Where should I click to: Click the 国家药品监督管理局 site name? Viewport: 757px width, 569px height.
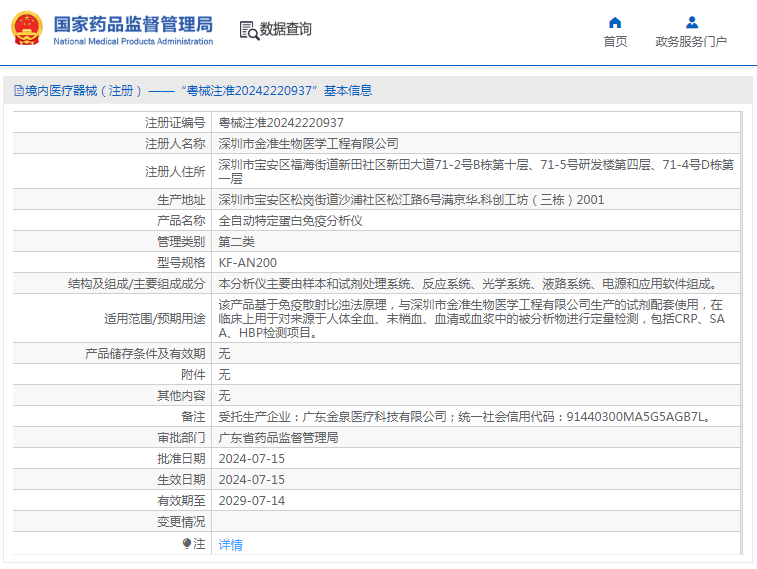(133, 24)
